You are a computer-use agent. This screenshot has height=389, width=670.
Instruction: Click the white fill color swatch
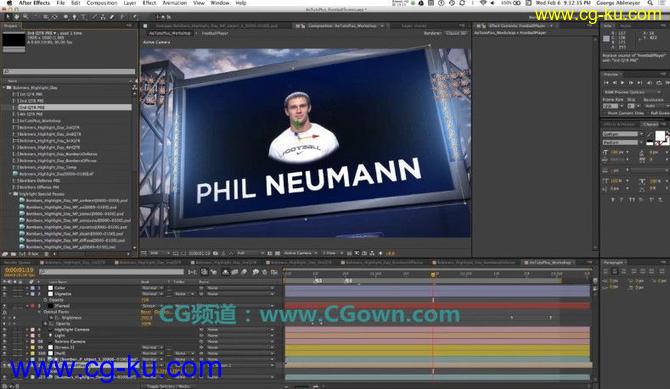660,136
